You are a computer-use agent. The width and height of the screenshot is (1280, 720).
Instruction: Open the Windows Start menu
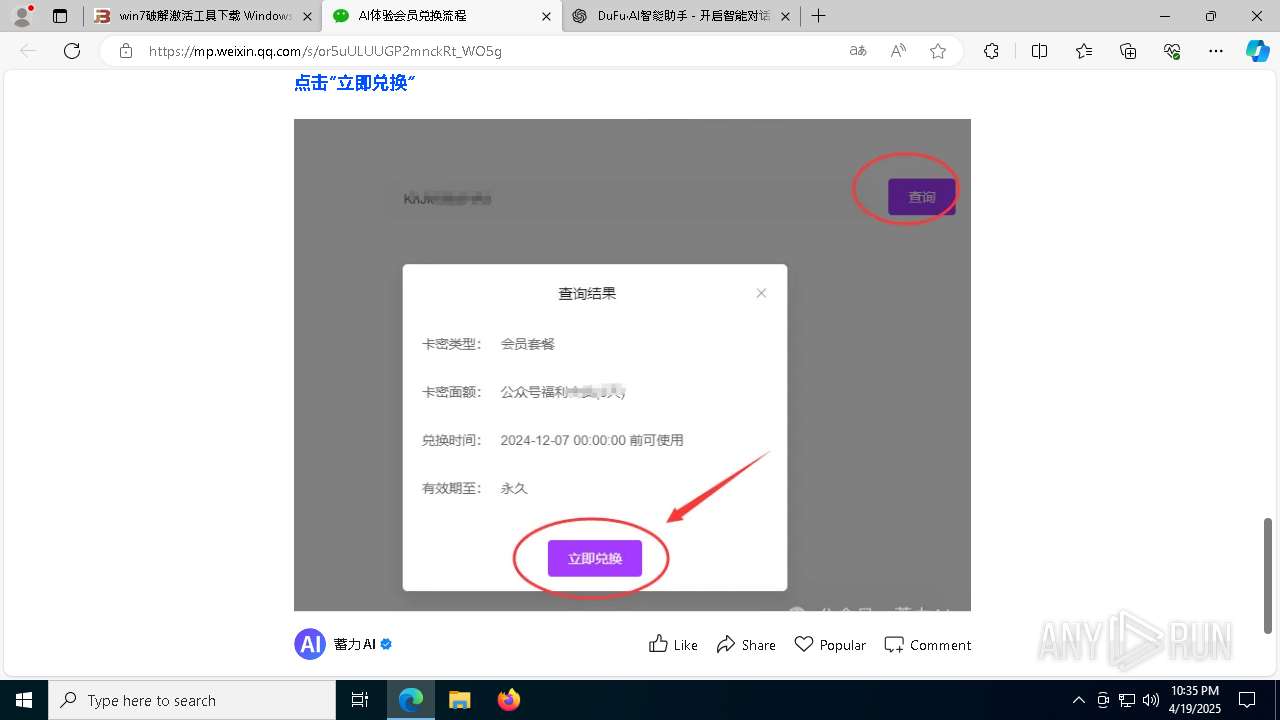24,700
